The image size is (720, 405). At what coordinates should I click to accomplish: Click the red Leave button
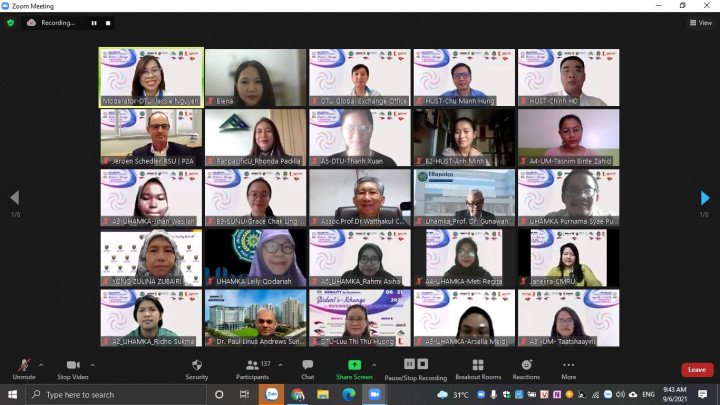[x=697, y=370]
